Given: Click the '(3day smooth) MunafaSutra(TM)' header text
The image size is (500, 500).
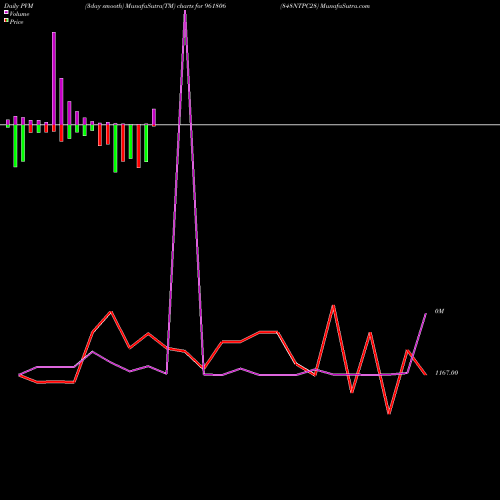Looking at the screenshot, I should click(x=130, y=6).
